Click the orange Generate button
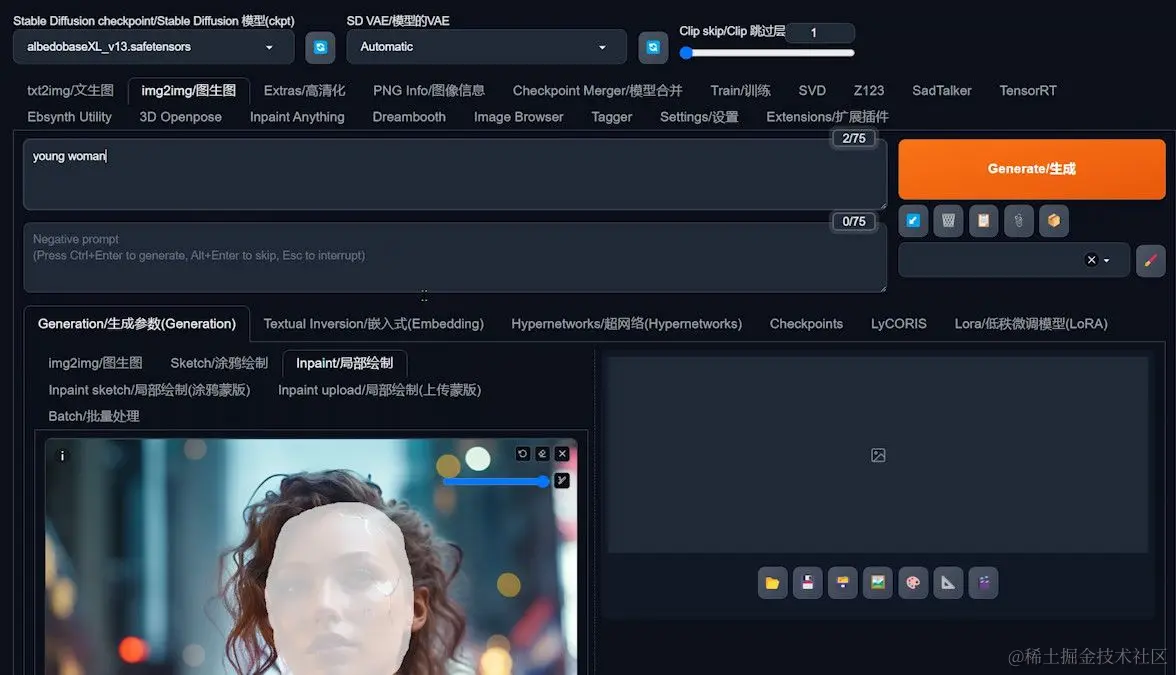Viewport: 1176px width, 675px height. (x=1031, y=169)
